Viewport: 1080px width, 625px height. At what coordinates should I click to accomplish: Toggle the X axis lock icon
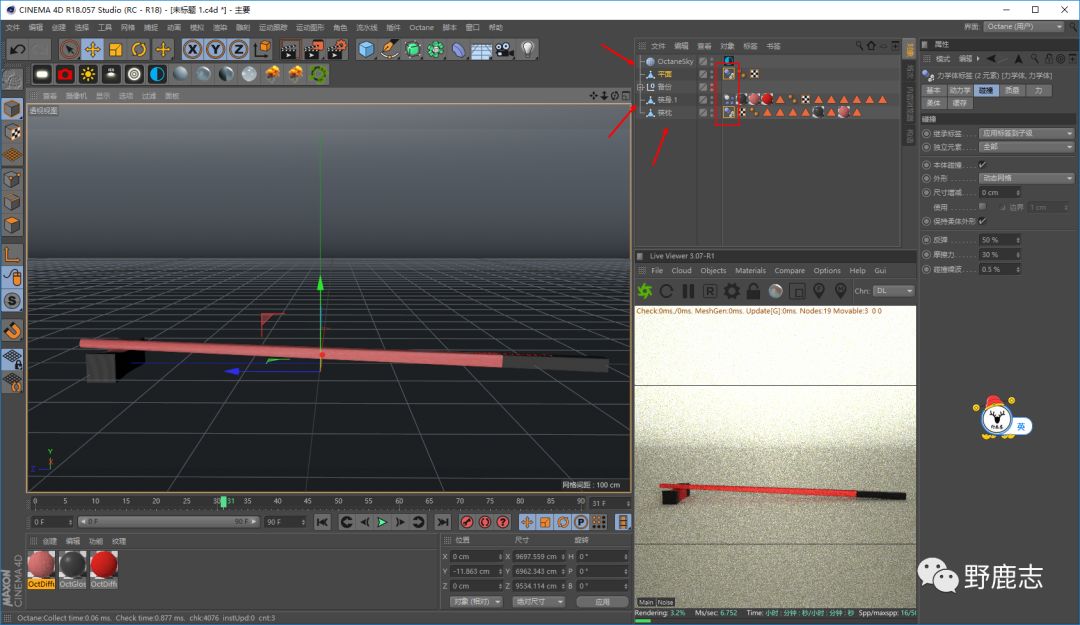[191, 49]
